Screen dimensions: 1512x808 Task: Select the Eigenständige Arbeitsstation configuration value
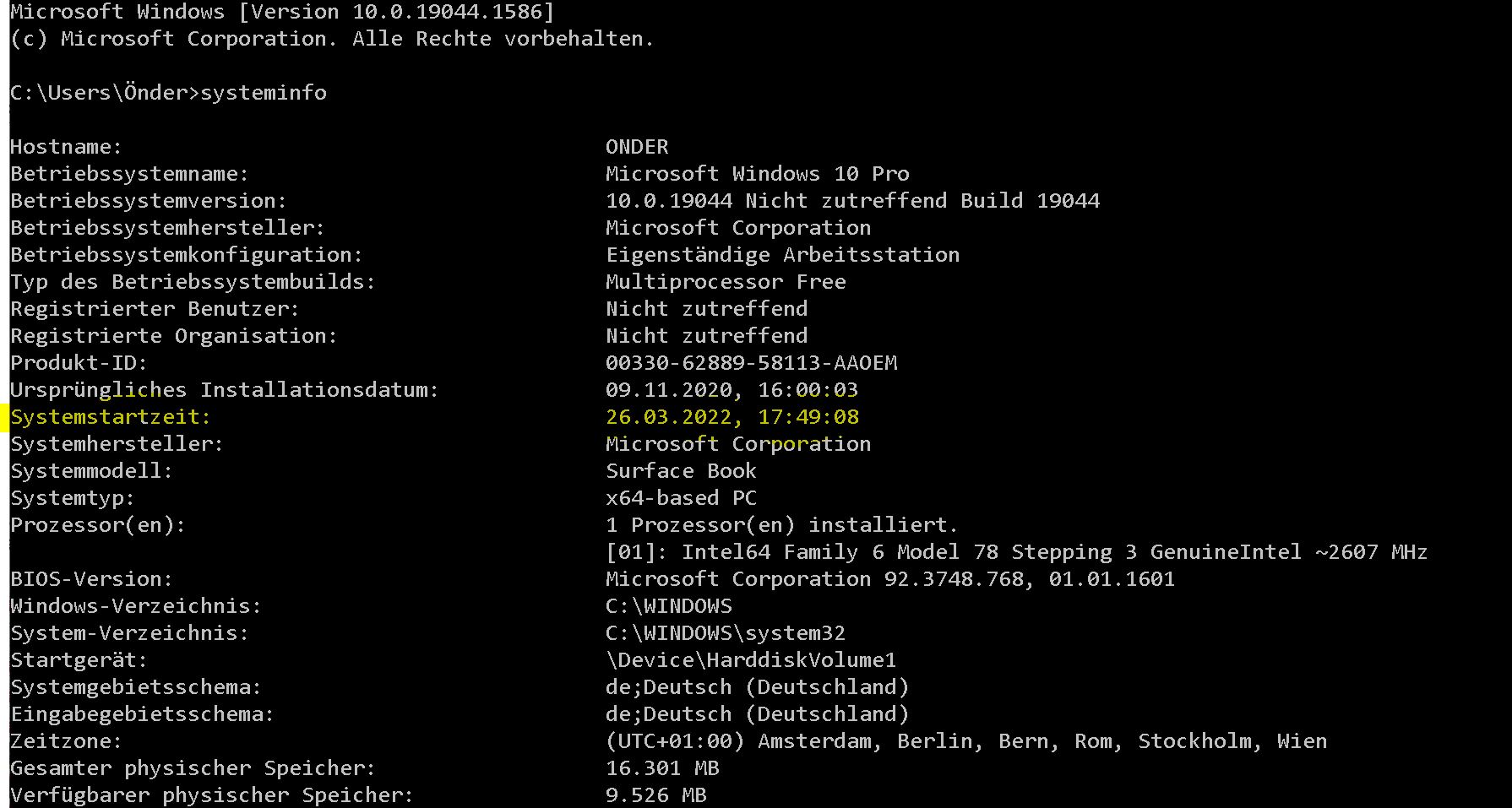click(x=782, y=255)
